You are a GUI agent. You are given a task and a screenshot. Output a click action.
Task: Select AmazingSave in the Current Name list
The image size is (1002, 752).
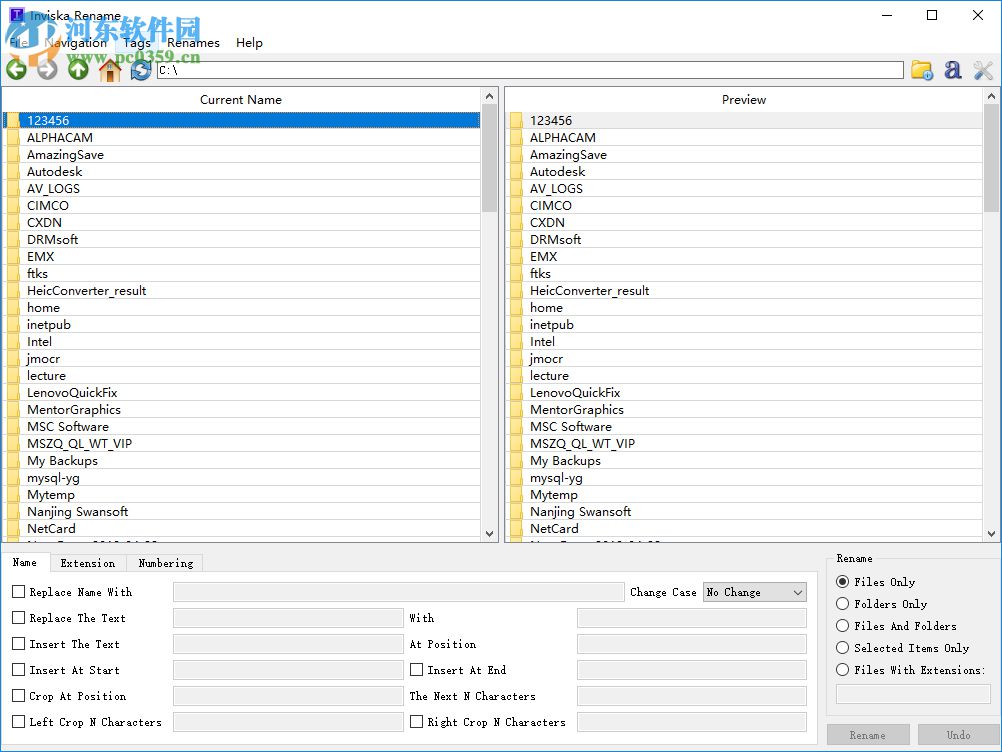[242, 155]
